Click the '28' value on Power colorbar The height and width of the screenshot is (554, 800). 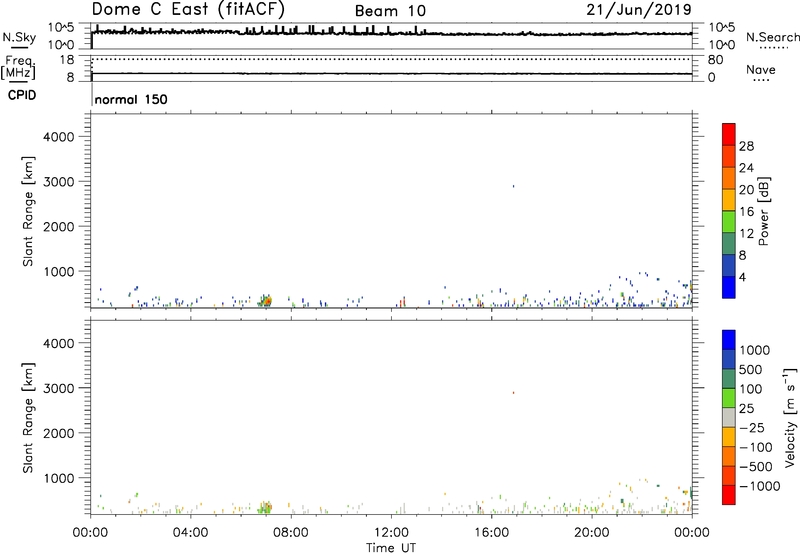tap(746, 146)
